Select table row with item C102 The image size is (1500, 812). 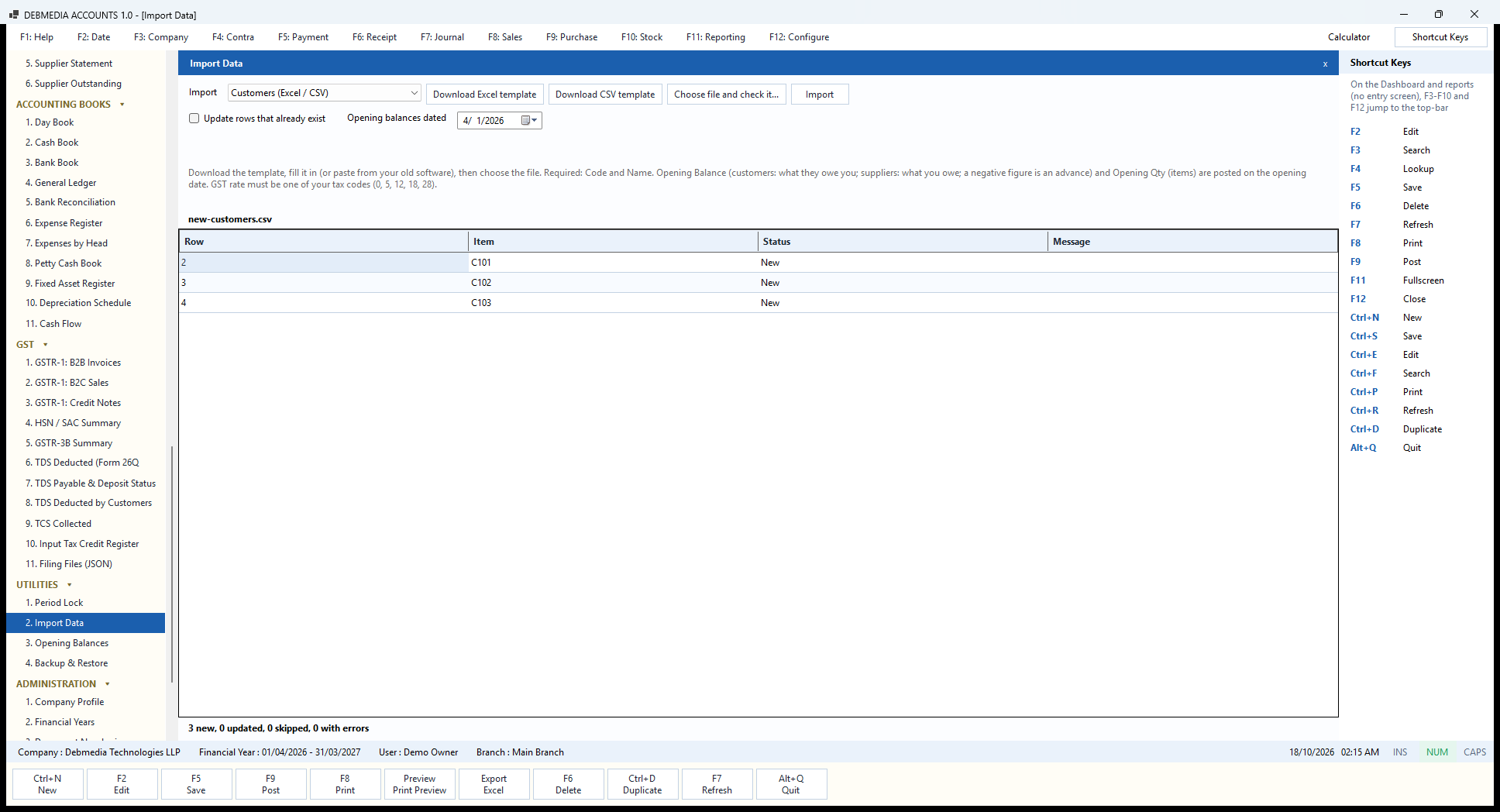(758, 283)
